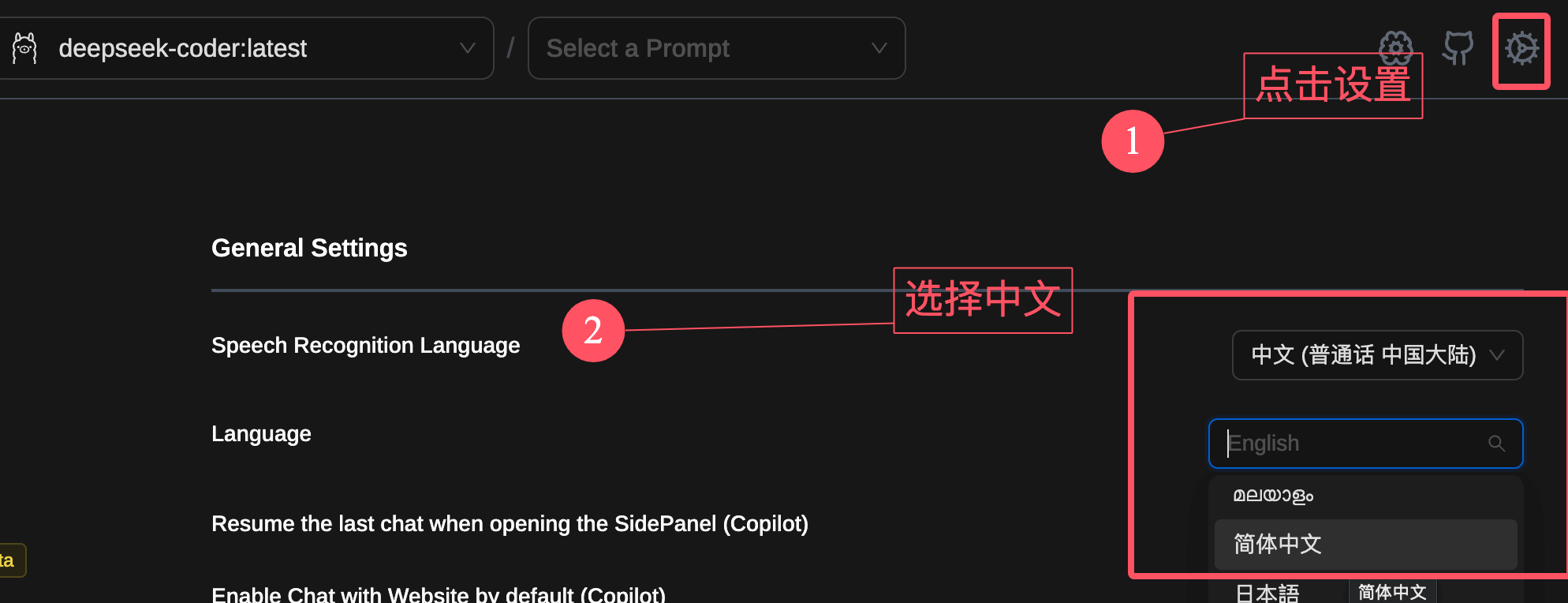Click the Resume the last chat setting label
The height and width of the screenshot is (603, 1568).
tap(510, 523)
